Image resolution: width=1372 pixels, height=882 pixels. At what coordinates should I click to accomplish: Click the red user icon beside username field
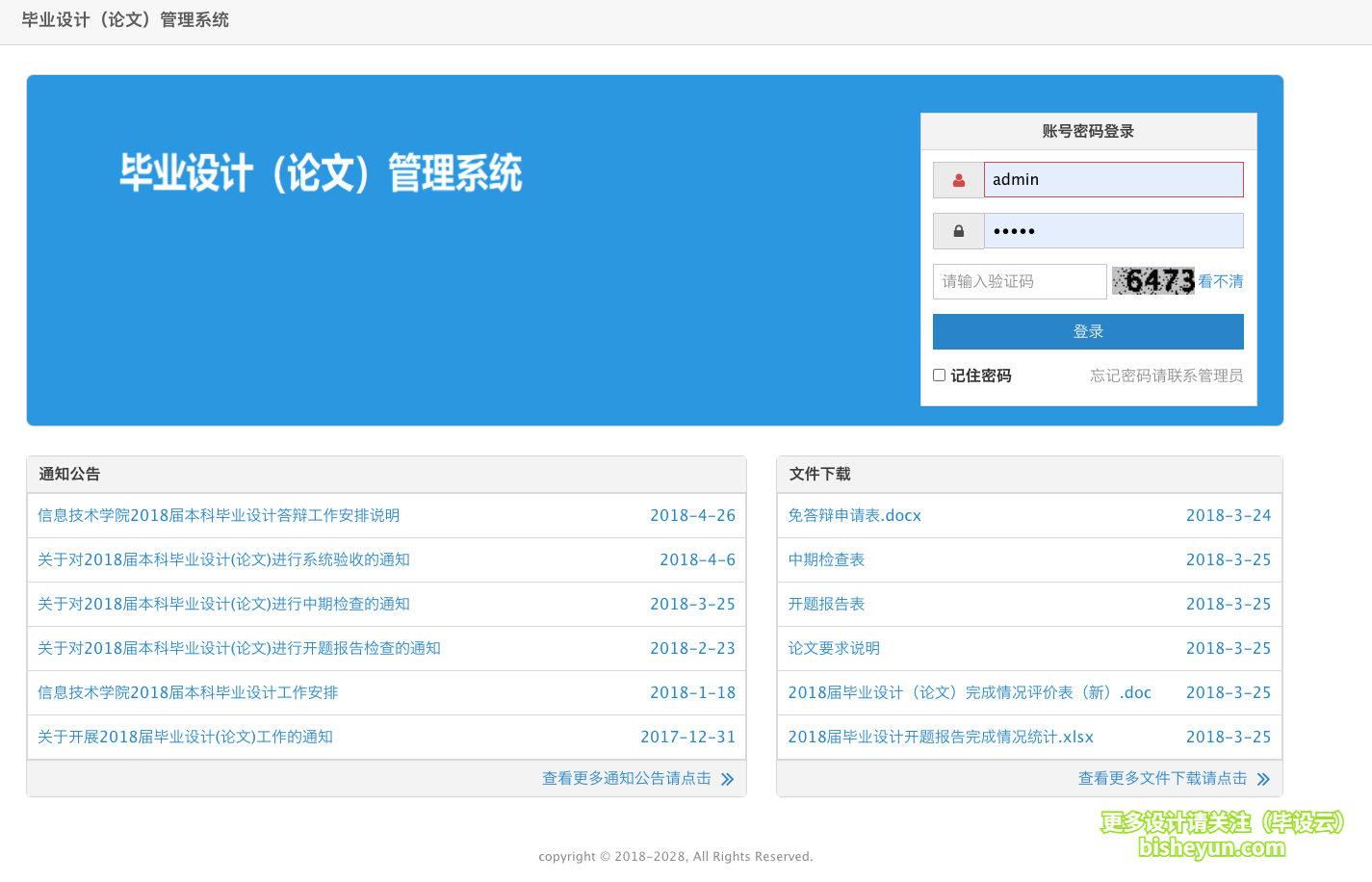click(x=958, y=179)
